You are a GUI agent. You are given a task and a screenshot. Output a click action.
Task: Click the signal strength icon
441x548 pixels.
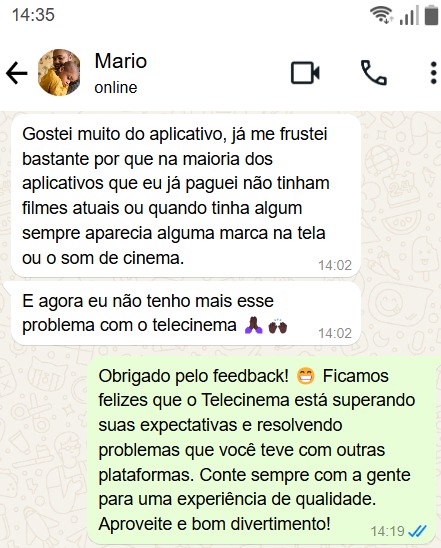(x=409, y=16)
